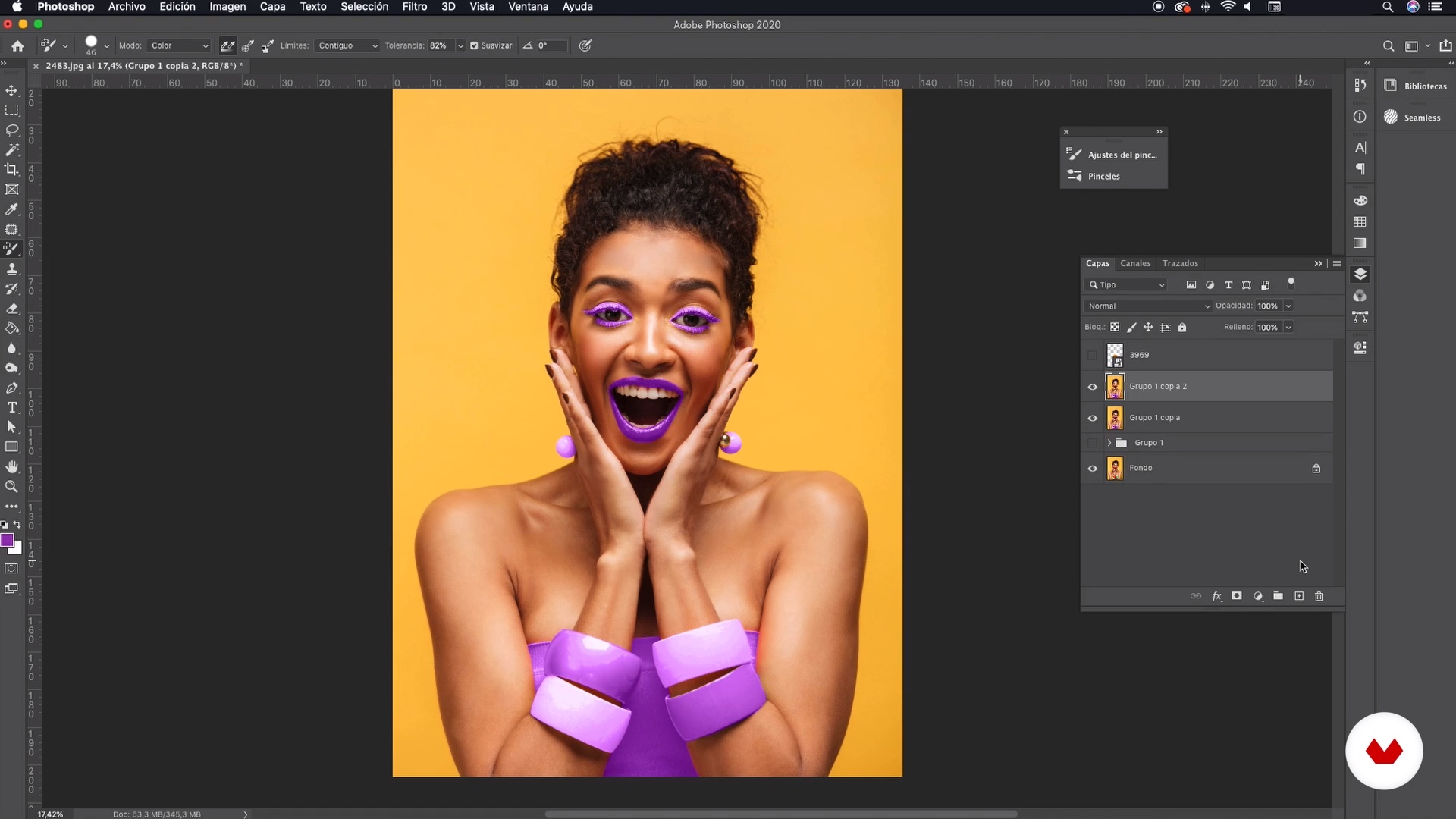
Task: Select the Magic Wand tool
Action: (12, 150)
